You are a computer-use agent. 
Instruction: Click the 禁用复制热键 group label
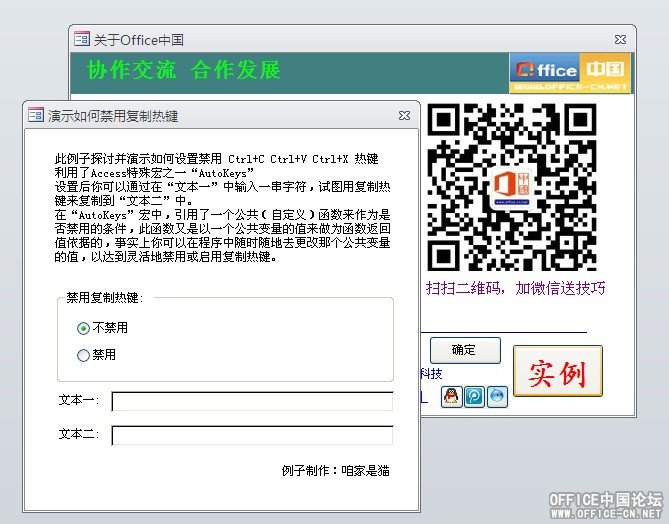pyautogui.click(x=105, y=298)
